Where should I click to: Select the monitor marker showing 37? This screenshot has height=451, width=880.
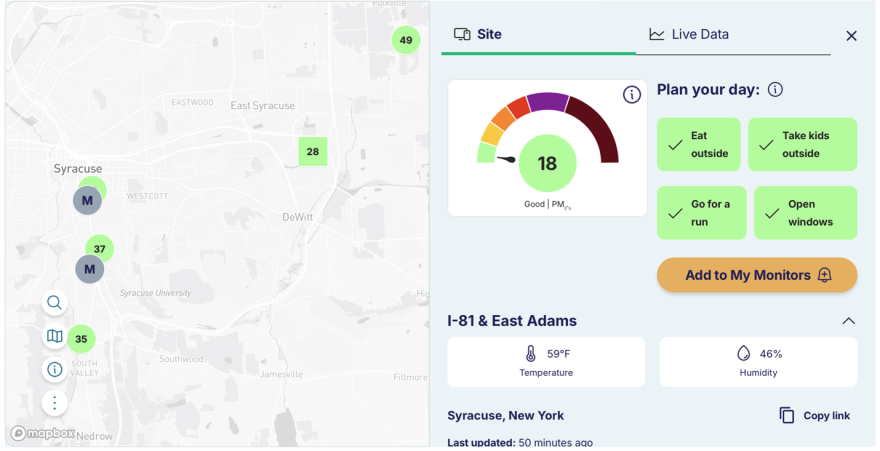(100, 247)
